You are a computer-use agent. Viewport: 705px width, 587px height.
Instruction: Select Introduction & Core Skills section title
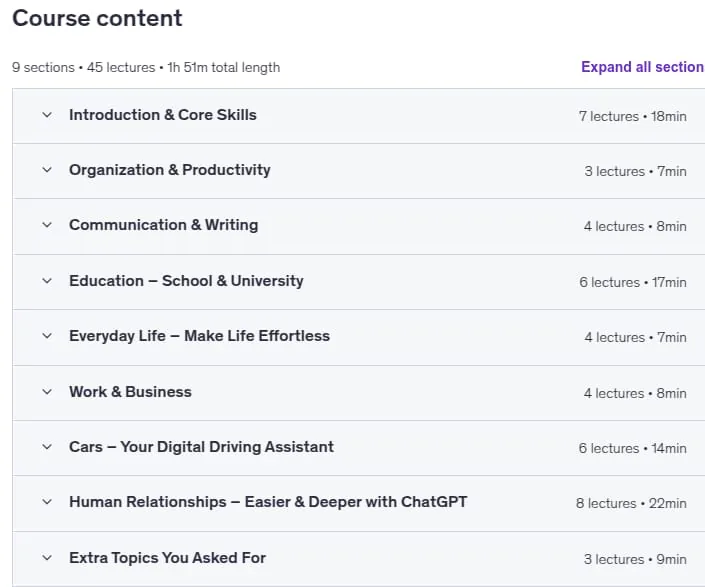point(163,115)
